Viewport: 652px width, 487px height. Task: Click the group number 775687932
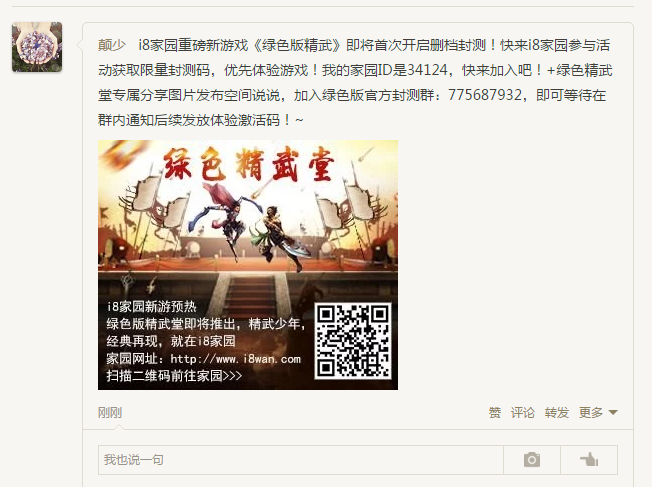tap(485, 95)
